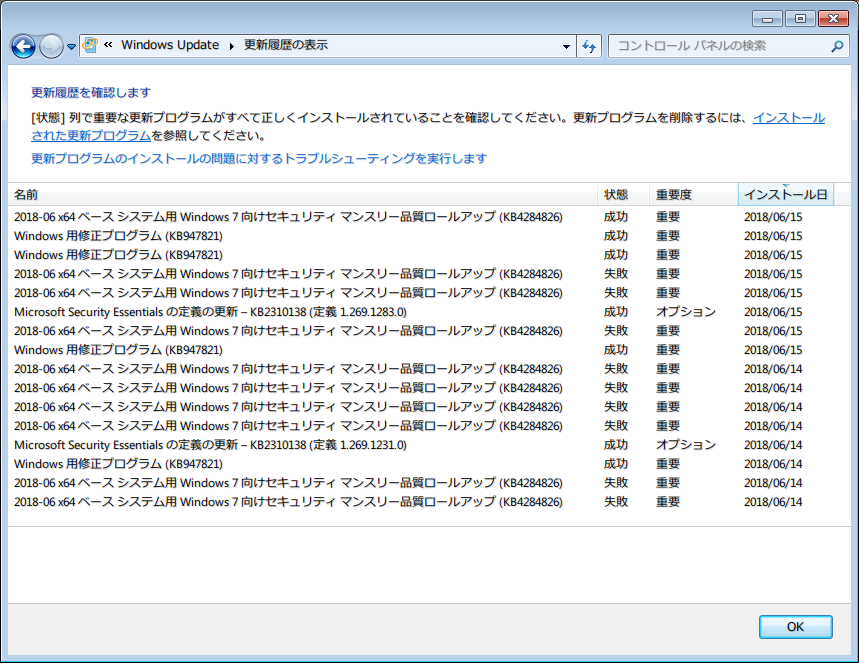
Task: Click the refresh button beside the address bar
Action: tap(589, 46)
